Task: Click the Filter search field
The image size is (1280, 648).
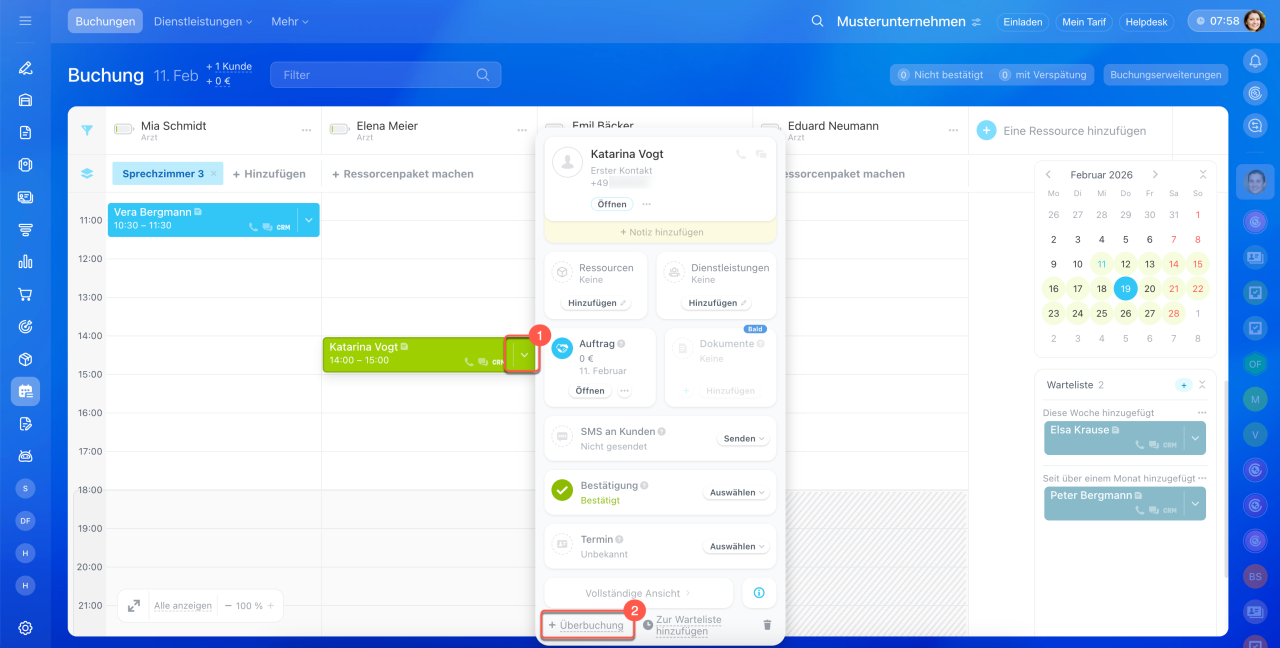Action: click(385, 75)
